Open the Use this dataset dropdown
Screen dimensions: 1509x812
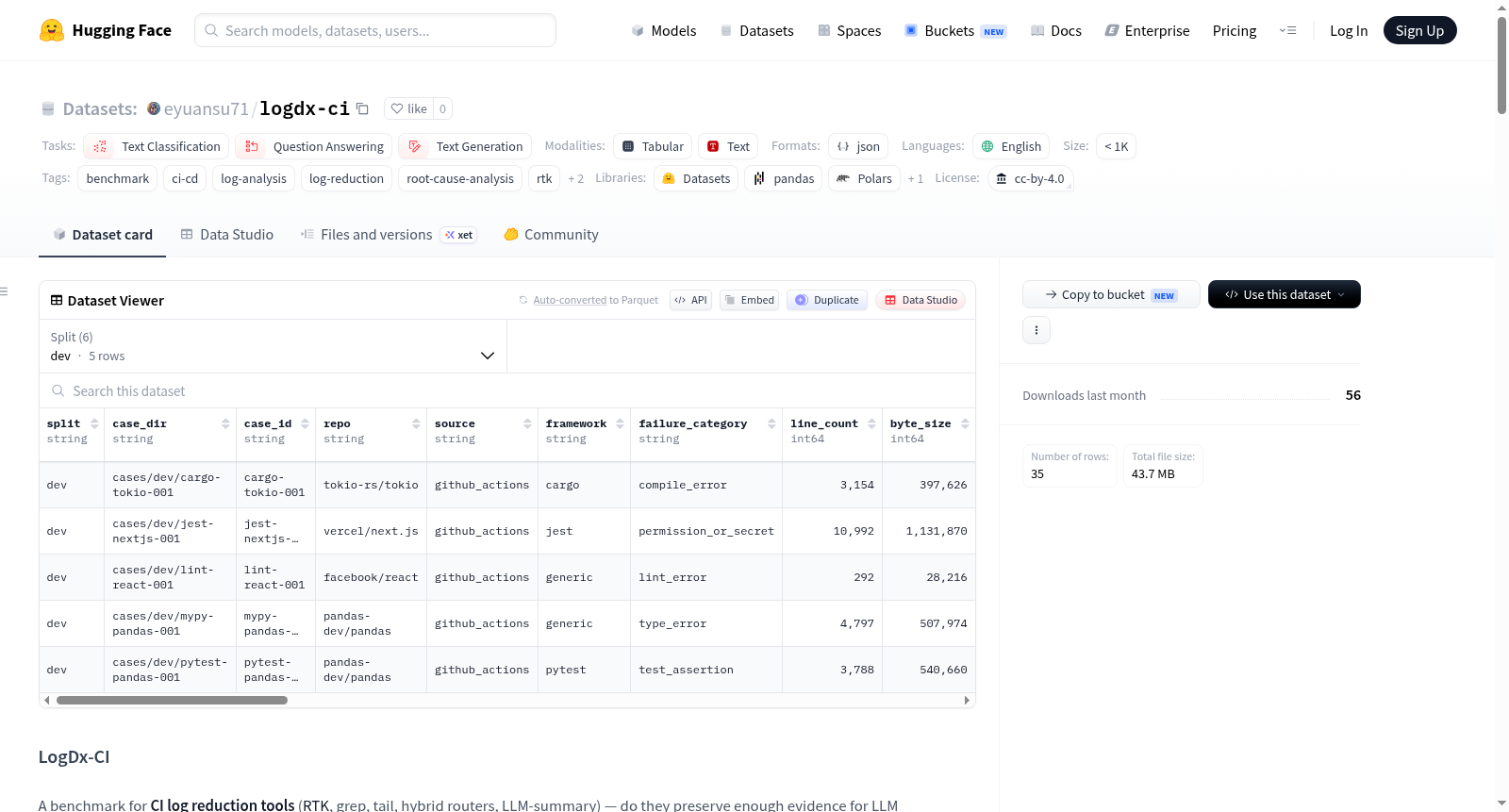click(1285, 294)
